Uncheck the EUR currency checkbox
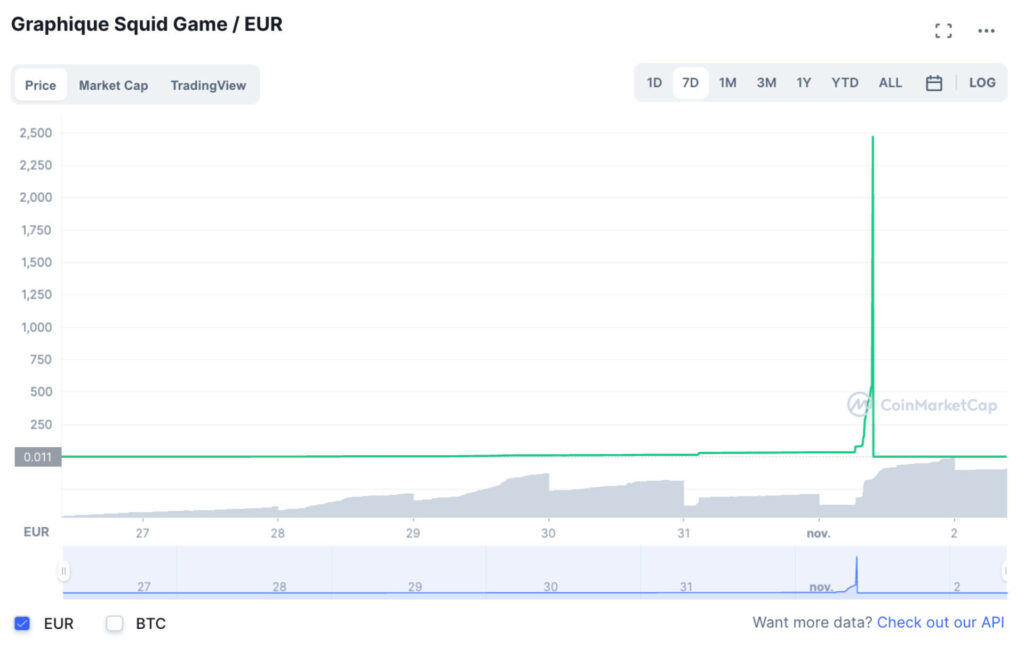1024x649 pixels. click(x=23, y=624)
